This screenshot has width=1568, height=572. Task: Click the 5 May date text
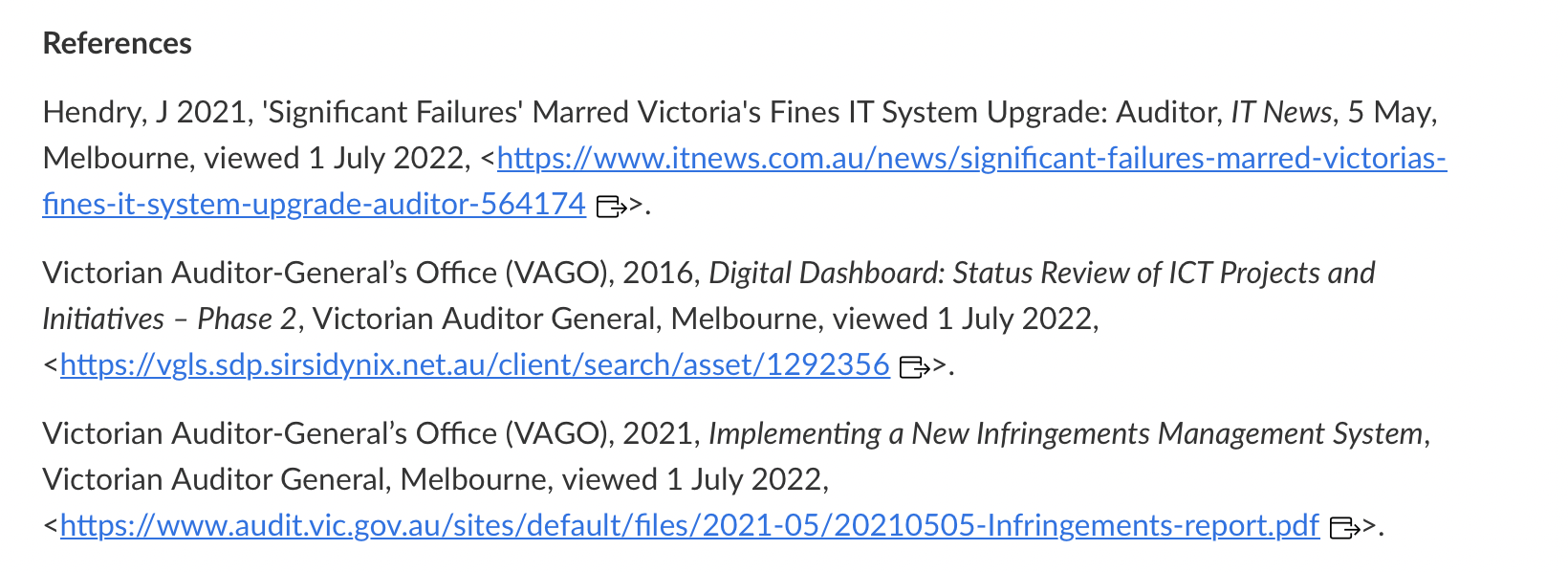1388,113
